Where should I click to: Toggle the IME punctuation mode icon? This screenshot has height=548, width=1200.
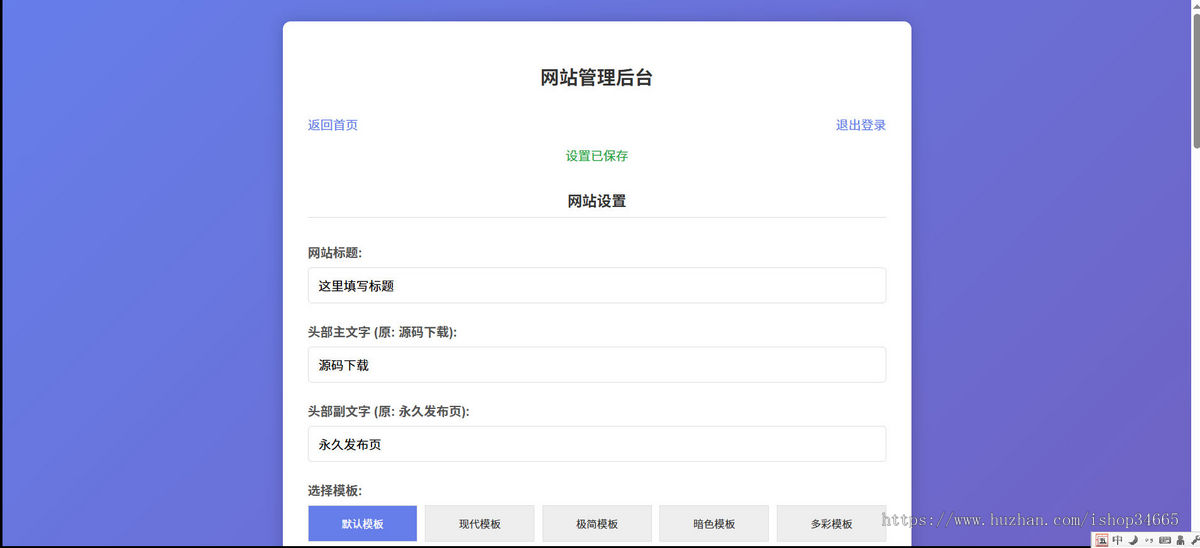click(1149, 541)
